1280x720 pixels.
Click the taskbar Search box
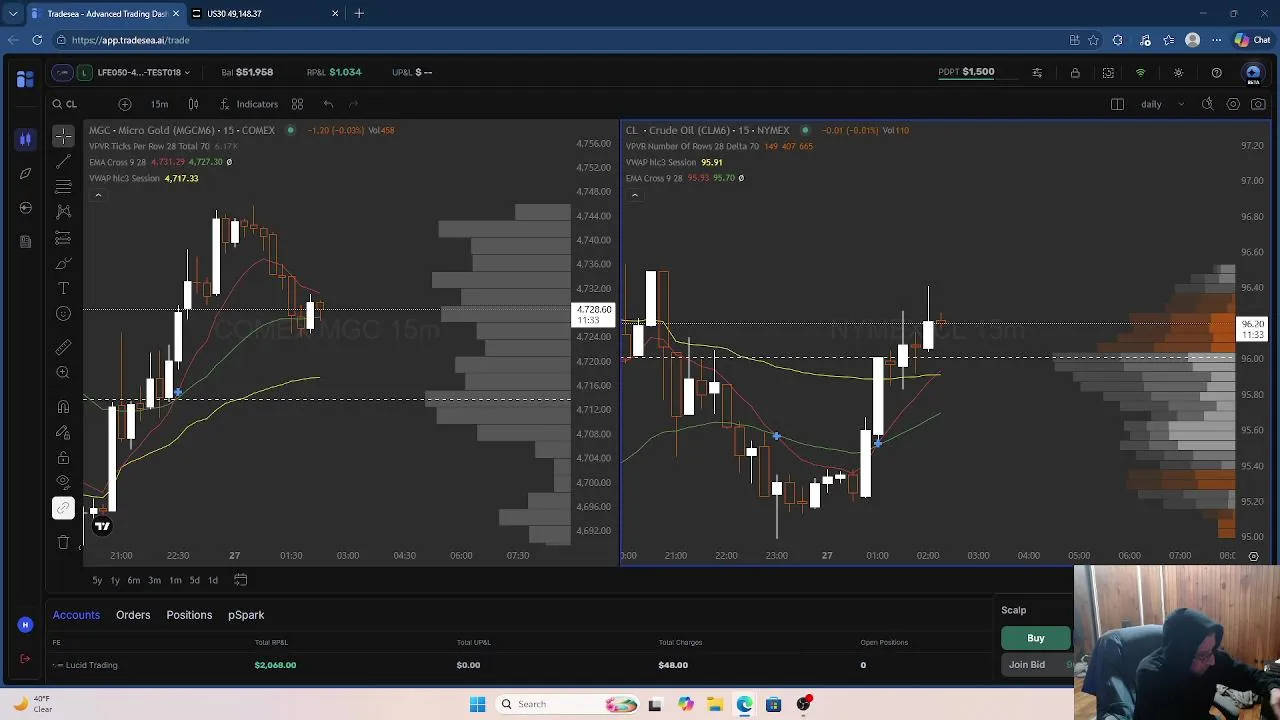pos(568,704)
